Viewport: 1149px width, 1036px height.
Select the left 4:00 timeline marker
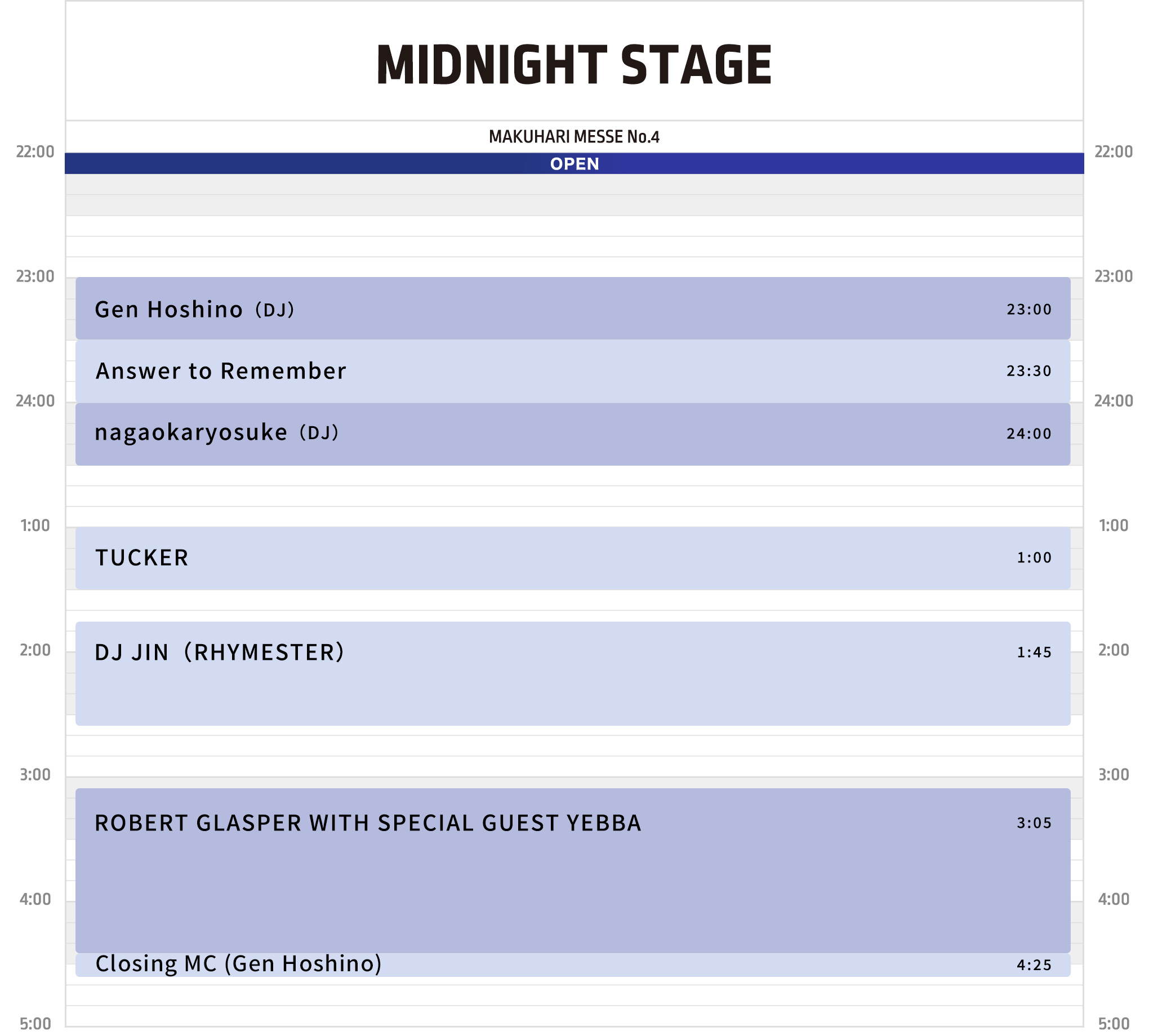pyautogui.click(x=35, y=899)
